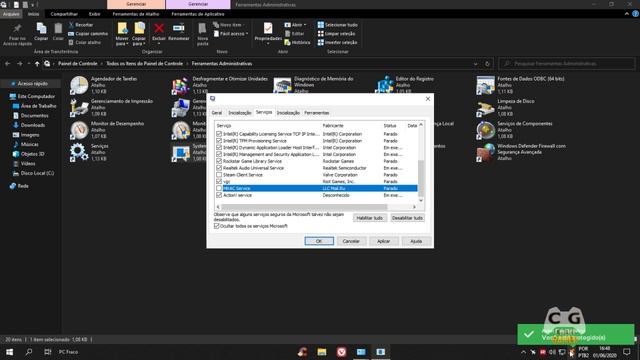Click Selecionar tudo in the ribbon
The width and height of the screenshot is (640, 360).
pos(338,25)
